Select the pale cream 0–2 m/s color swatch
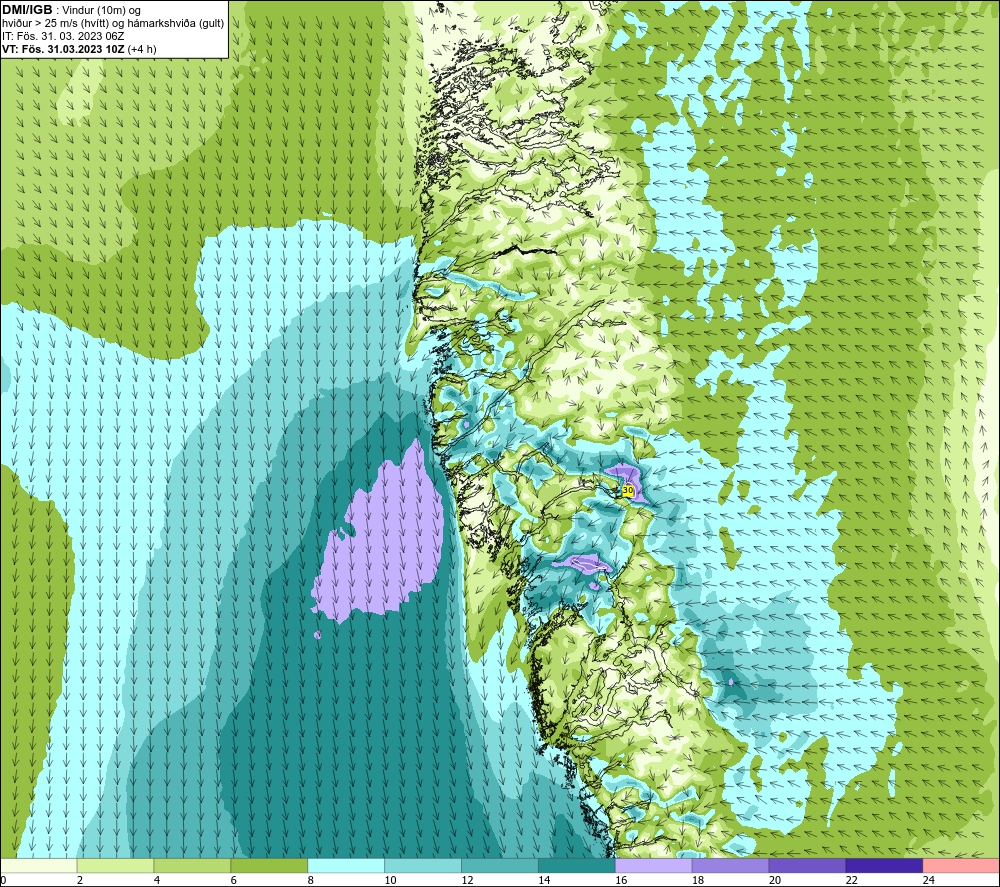 coord(38,866)
